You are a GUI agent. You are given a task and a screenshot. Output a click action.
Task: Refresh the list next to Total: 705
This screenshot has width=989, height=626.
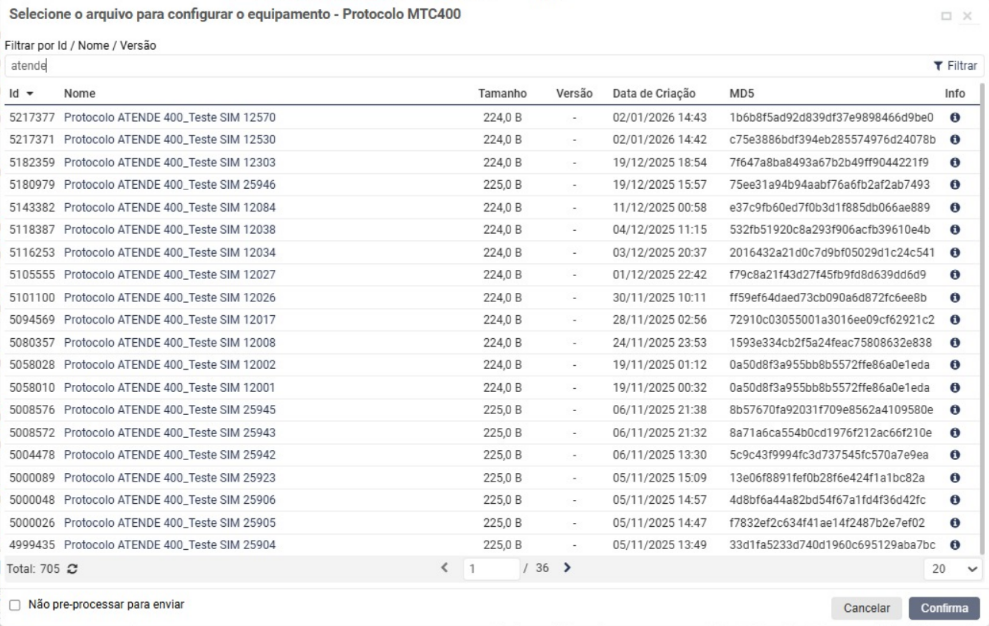click(x=73, y=569)
